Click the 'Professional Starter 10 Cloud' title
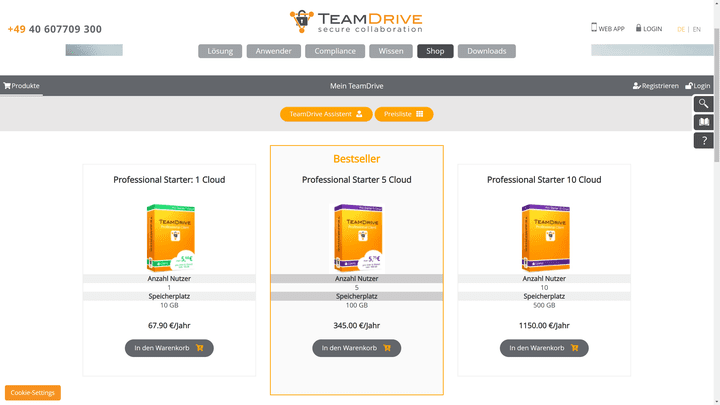Viewport: 720px width, 405px height. 544,180
